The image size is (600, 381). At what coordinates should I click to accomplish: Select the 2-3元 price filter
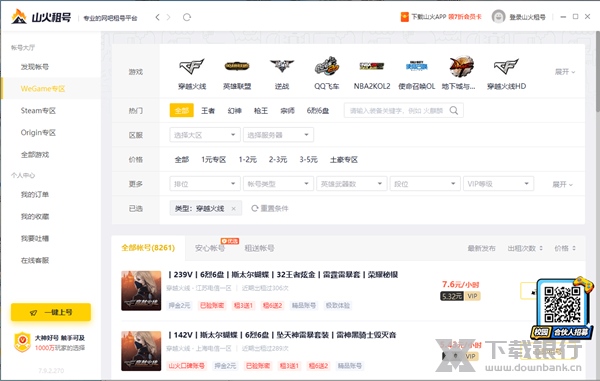(278, 160)
